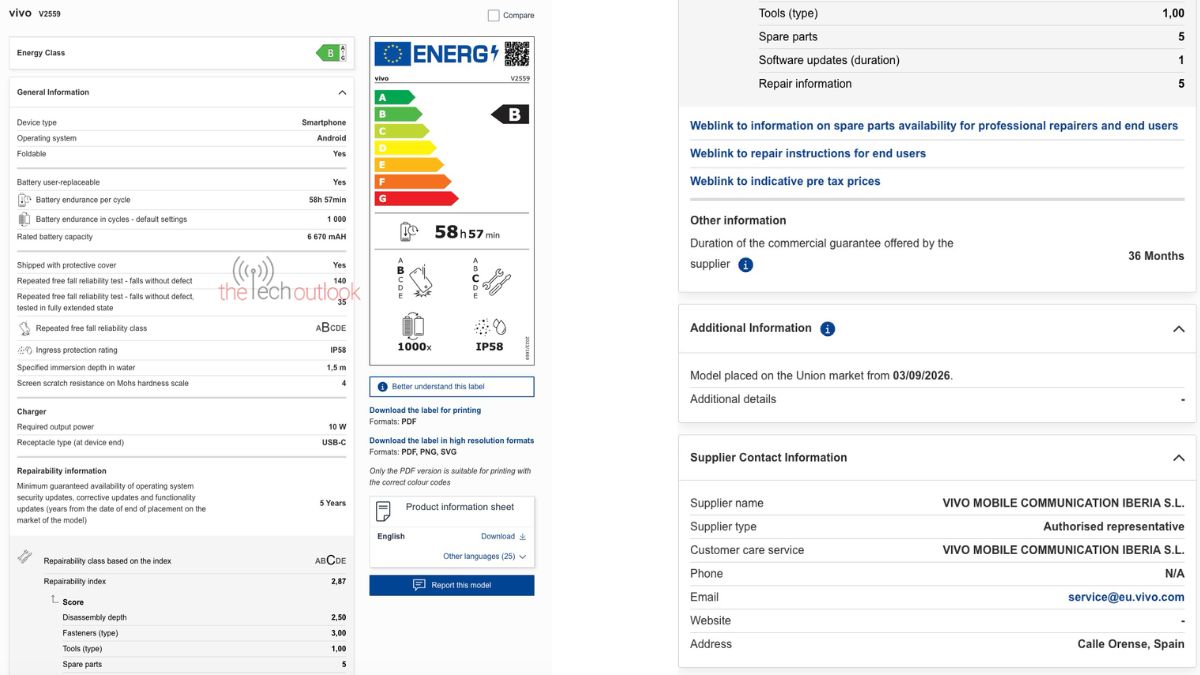Open weblink to indicative pre tax prices
This screenshot has width=1200, height=675.
click(x=785, y=181)
